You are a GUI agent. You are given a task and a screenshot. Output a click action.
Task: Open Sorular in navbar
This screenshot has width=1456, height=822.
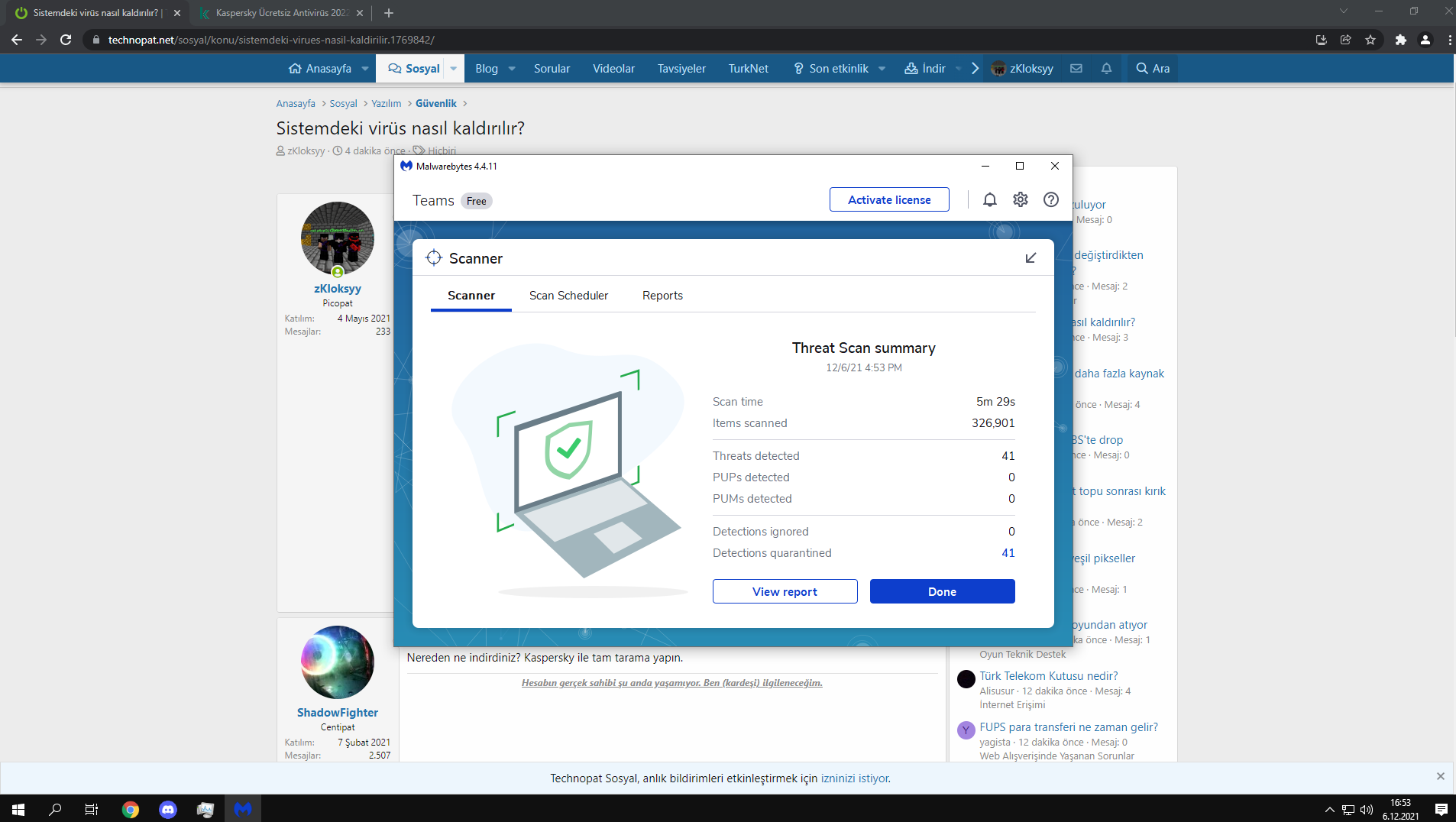click(552, 69)
